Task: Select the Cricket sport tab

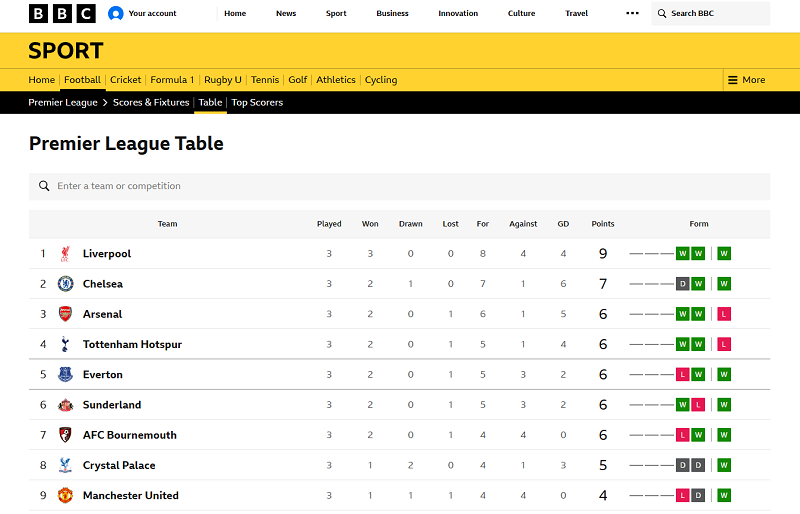Action: 126,80
